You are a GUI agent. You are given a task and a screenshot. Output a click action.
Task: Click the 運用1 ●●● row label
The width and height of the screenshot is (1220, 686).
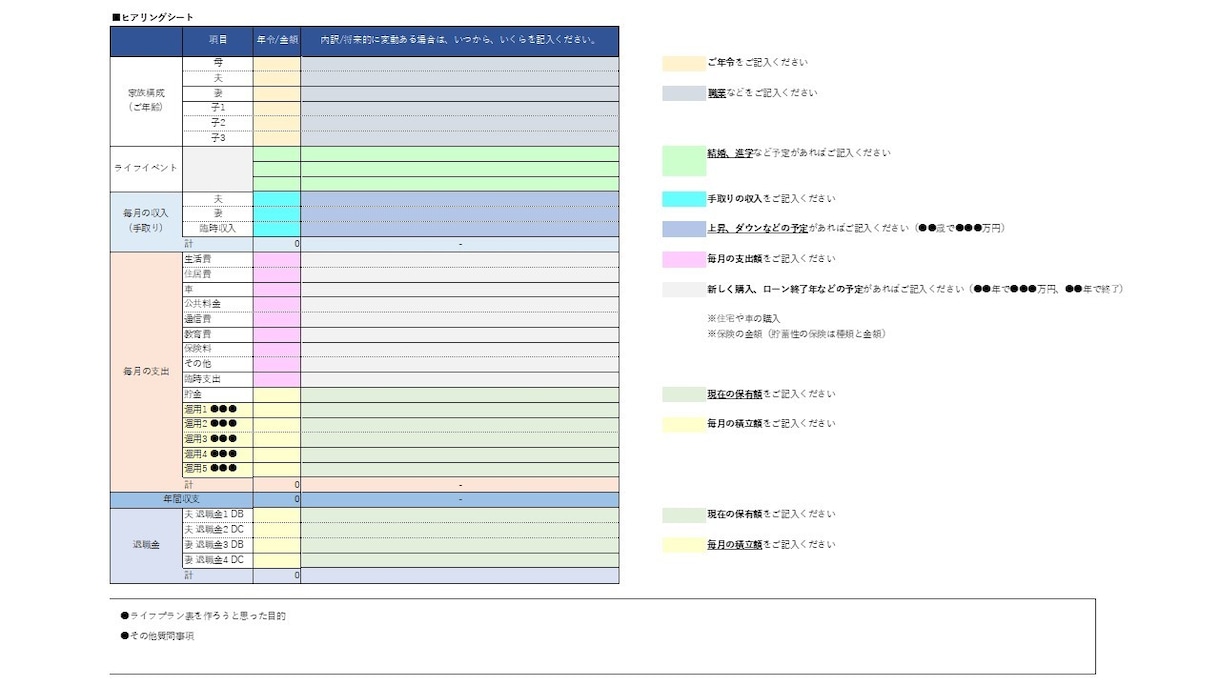click(218, 409)
